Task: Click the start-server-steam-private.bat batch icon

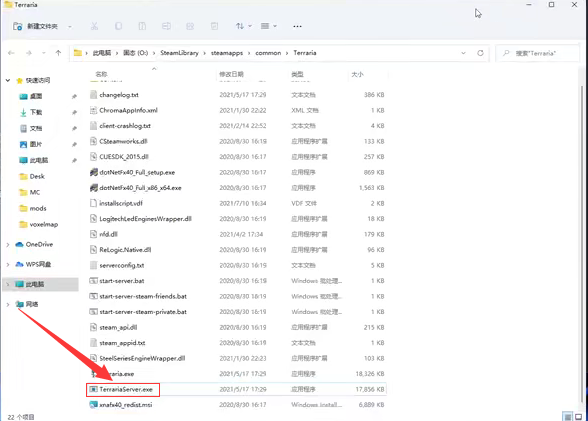Action: (93, 312)
